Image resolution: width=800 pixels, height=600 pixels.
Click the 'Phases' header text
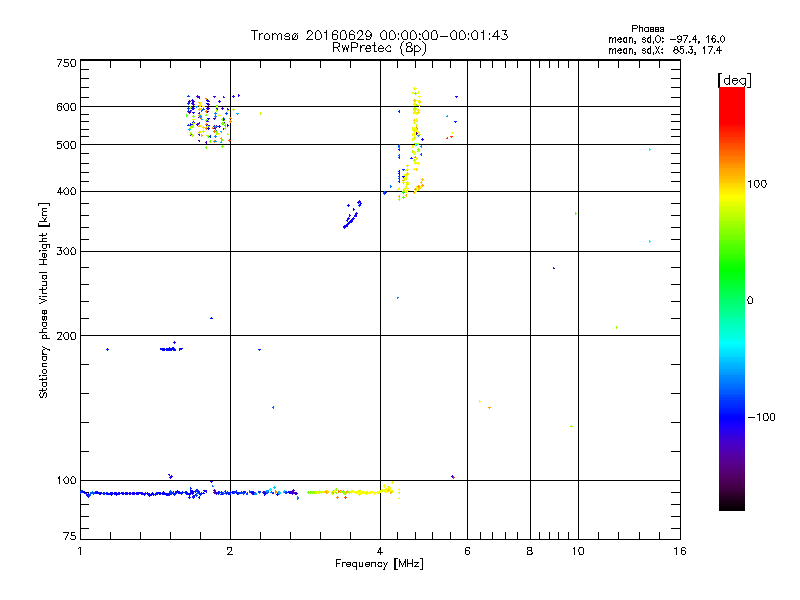tap(647, 29)
